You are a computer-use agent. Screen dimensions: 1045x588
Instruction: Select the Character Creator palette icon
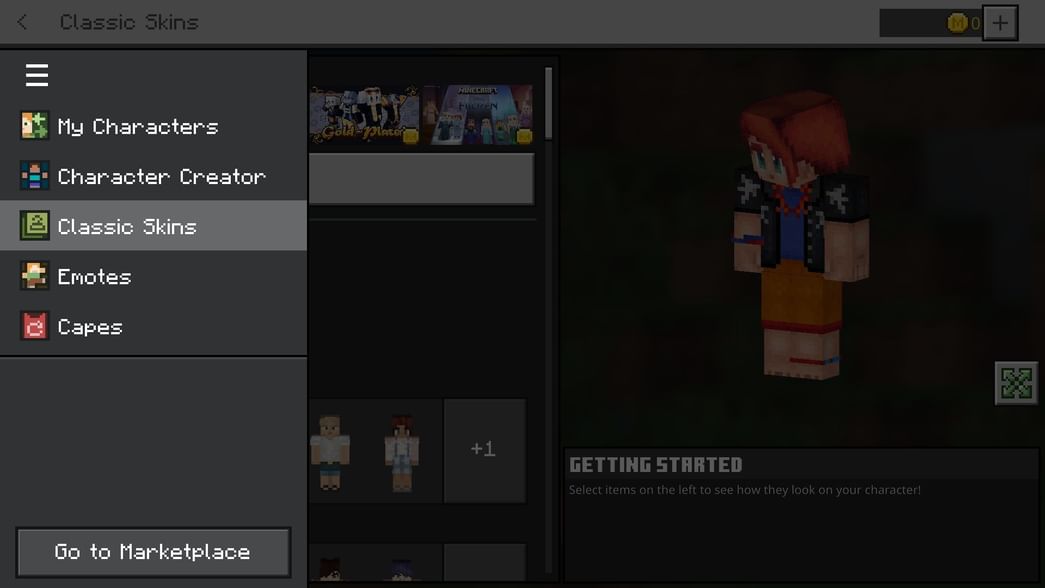[34, 176]
